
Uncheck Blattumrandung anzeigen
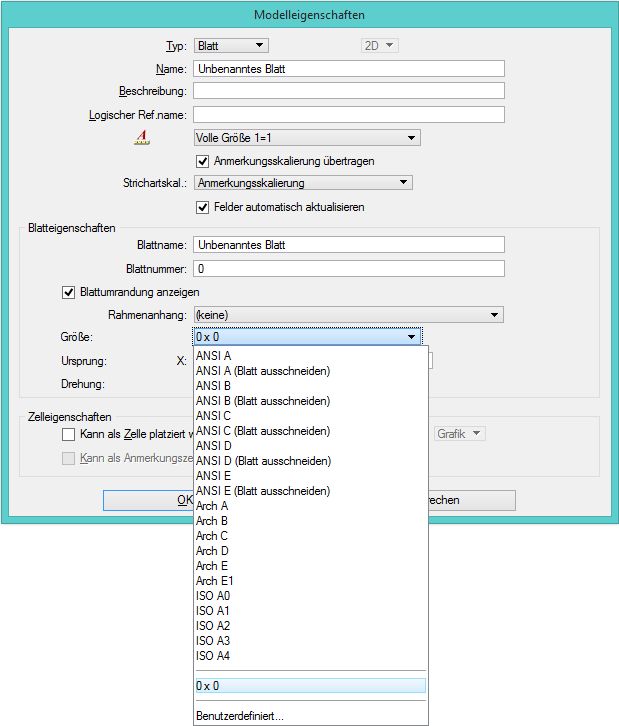tap(68, 292)
